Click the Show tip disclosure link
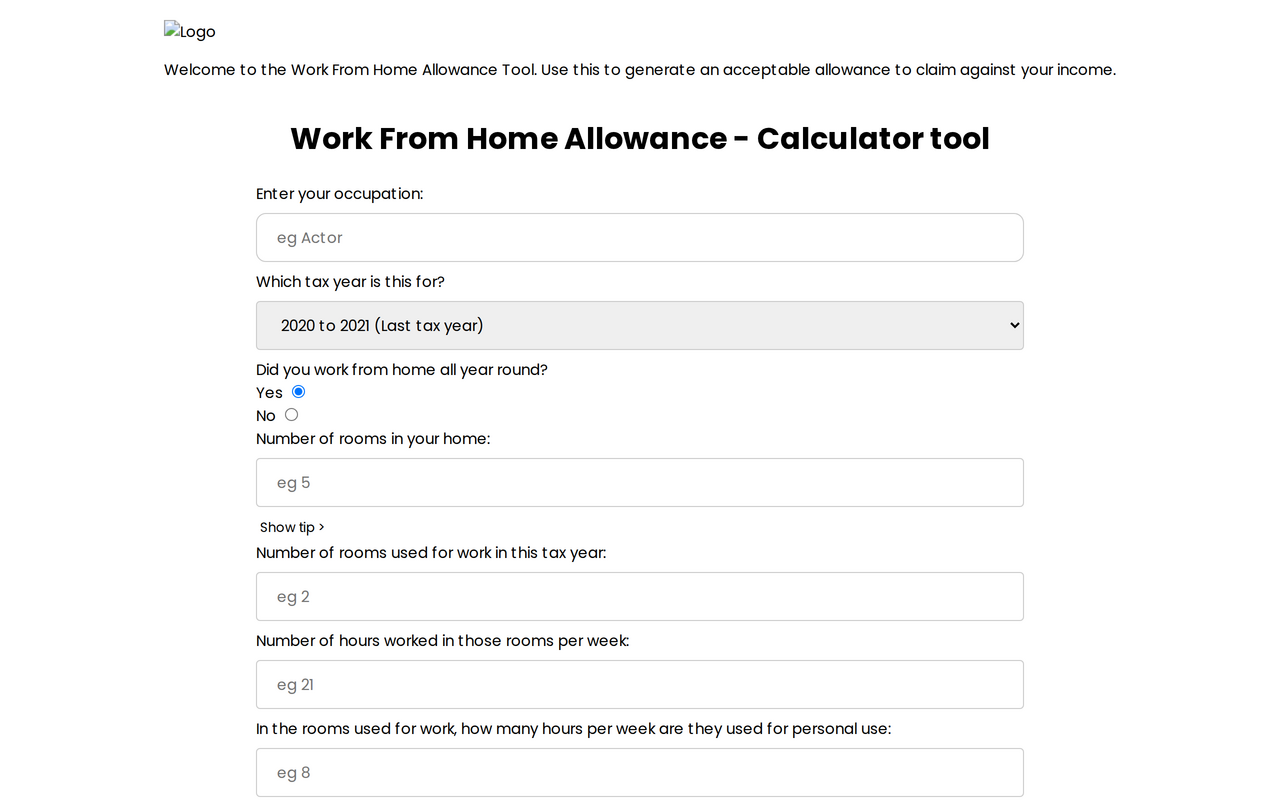The image size is (1280, 800). pos(291,527)
